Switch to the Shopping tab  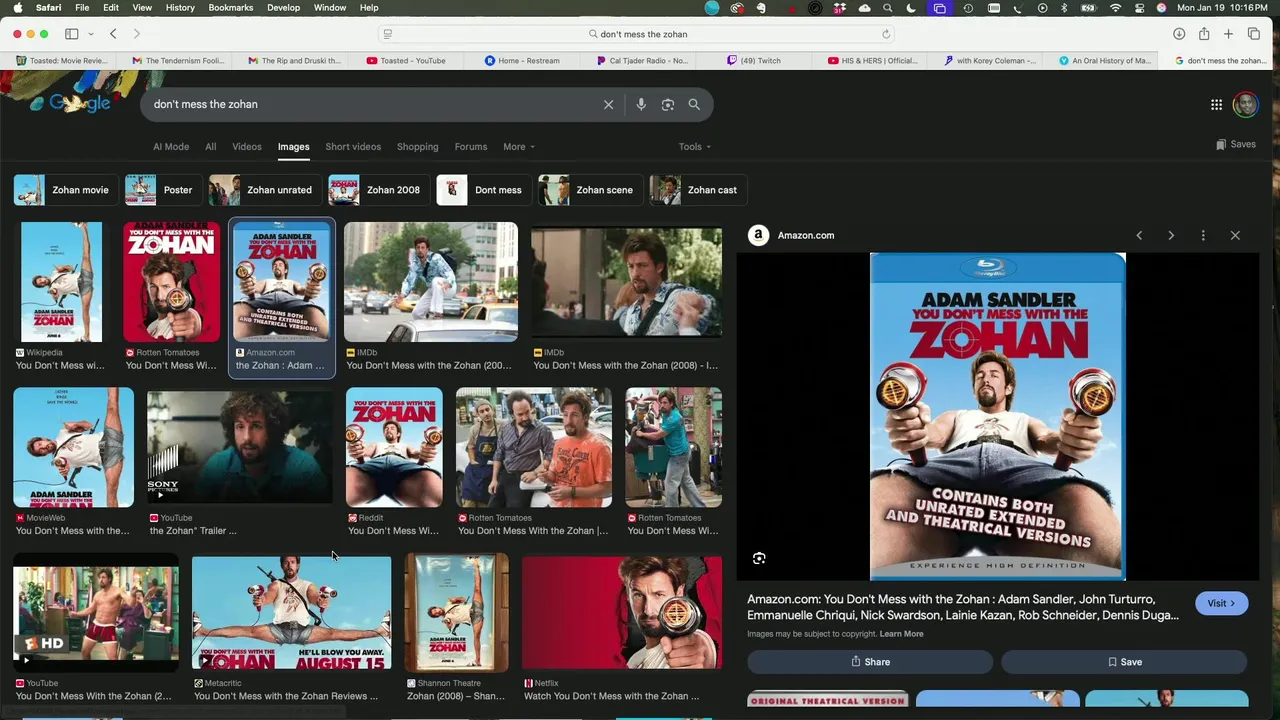click(x=417, y=146)
